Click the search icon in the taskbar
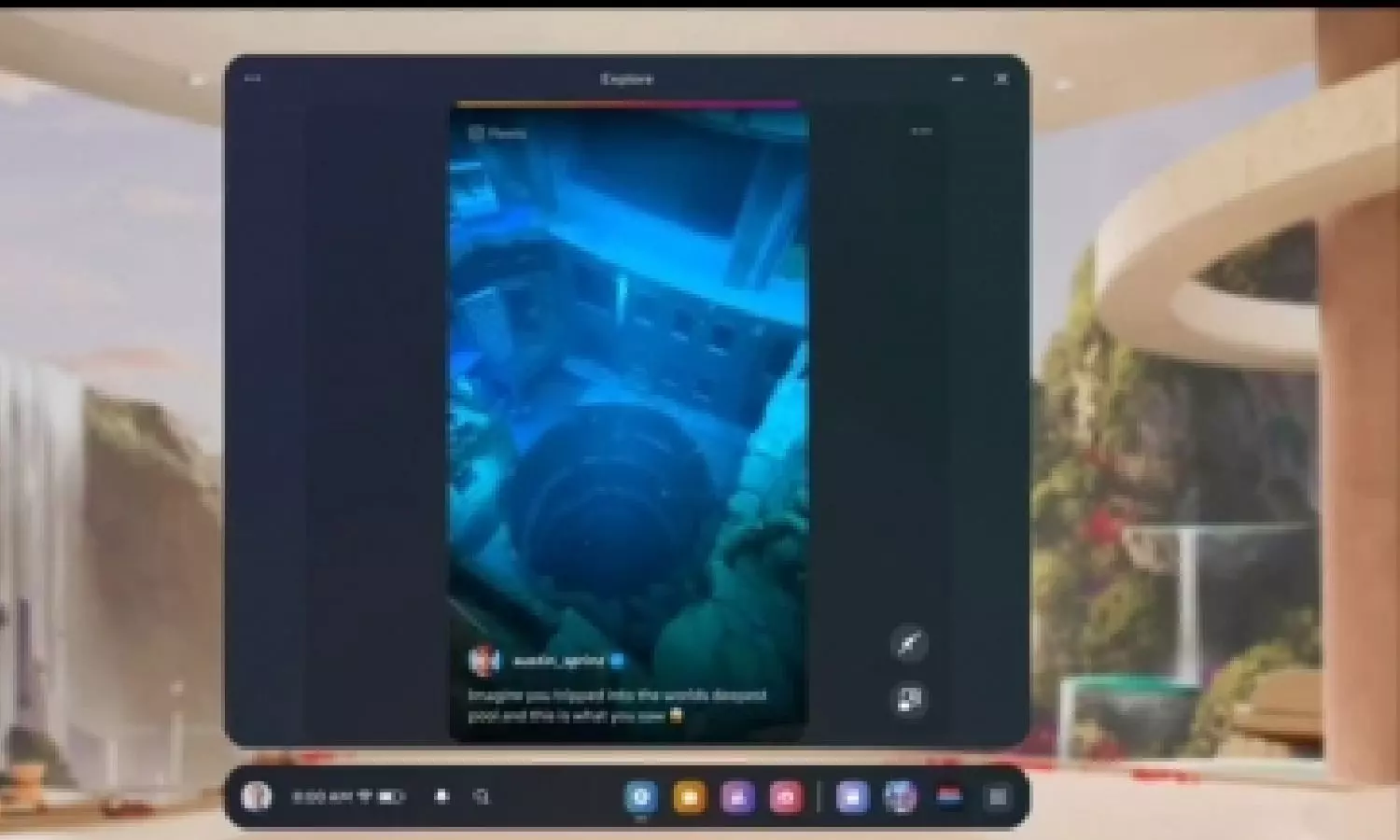1400x840 pixels. coord(482,796)
